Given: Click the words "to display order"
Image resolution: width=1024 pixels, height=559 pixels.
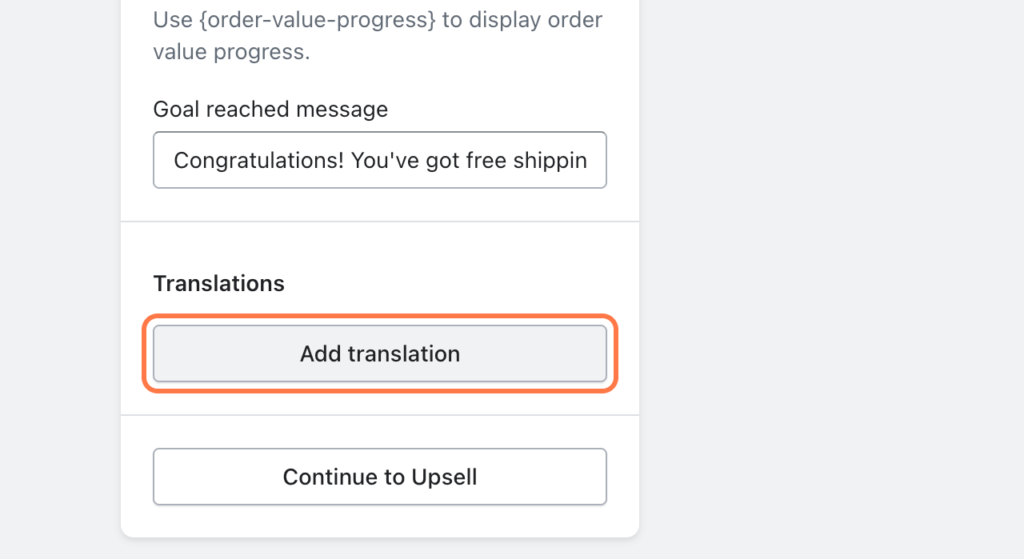Looking at the screenshot, I should tap(522, 20).
